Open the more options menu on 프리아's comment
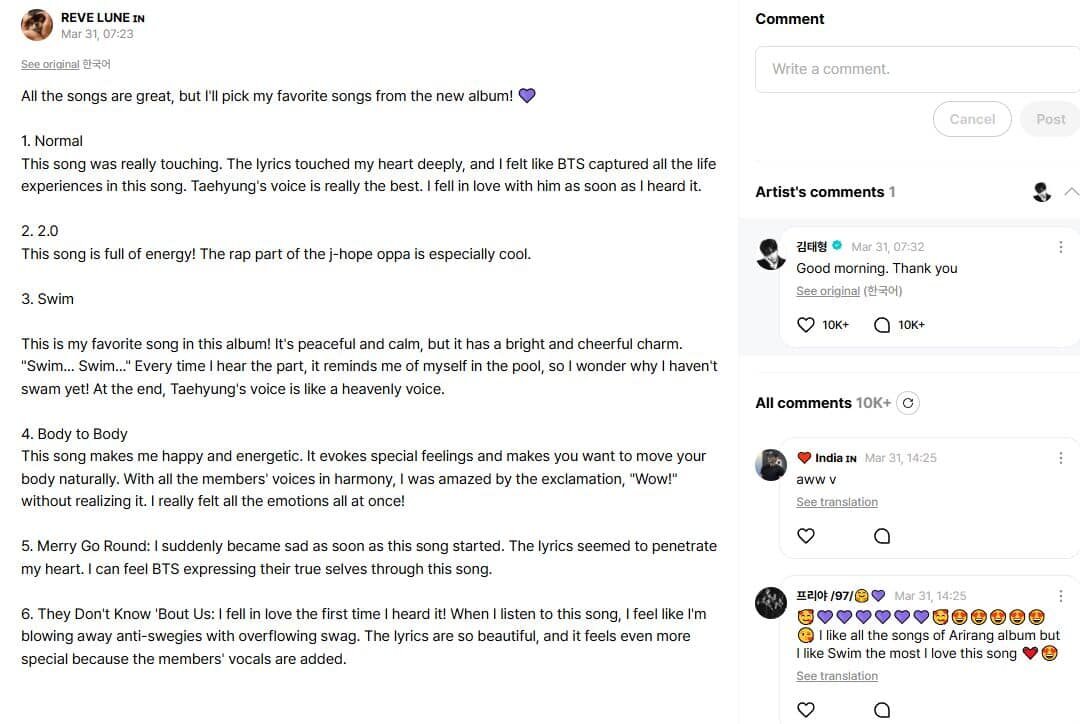Image resolution: width=1080 pixels, height=724 pixels. (1061, 596)
